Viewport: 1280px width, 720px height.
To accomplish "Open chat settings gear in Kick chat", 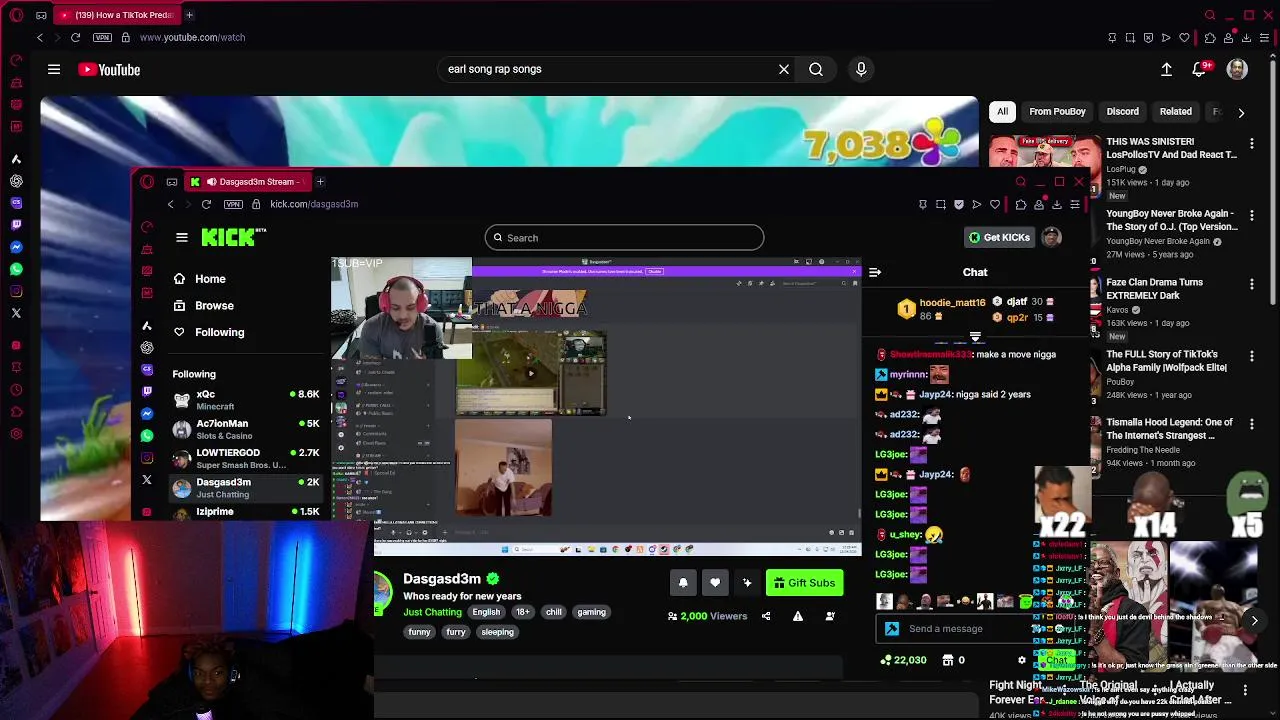I will click(1022, 660).
